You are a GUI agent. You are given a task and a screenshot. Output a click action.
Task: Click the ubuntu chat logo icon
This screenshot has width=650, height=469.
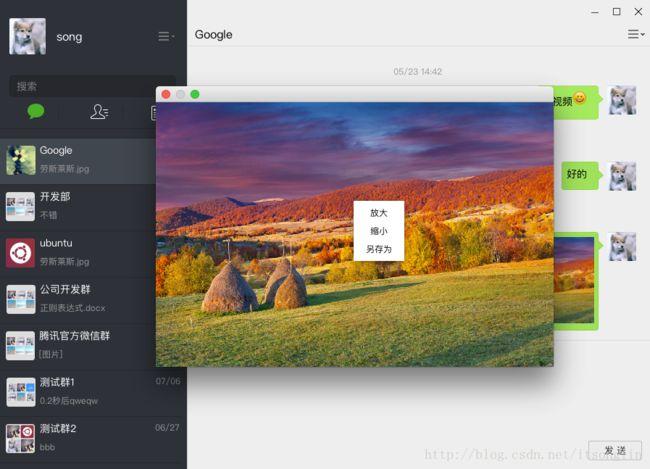21,252
